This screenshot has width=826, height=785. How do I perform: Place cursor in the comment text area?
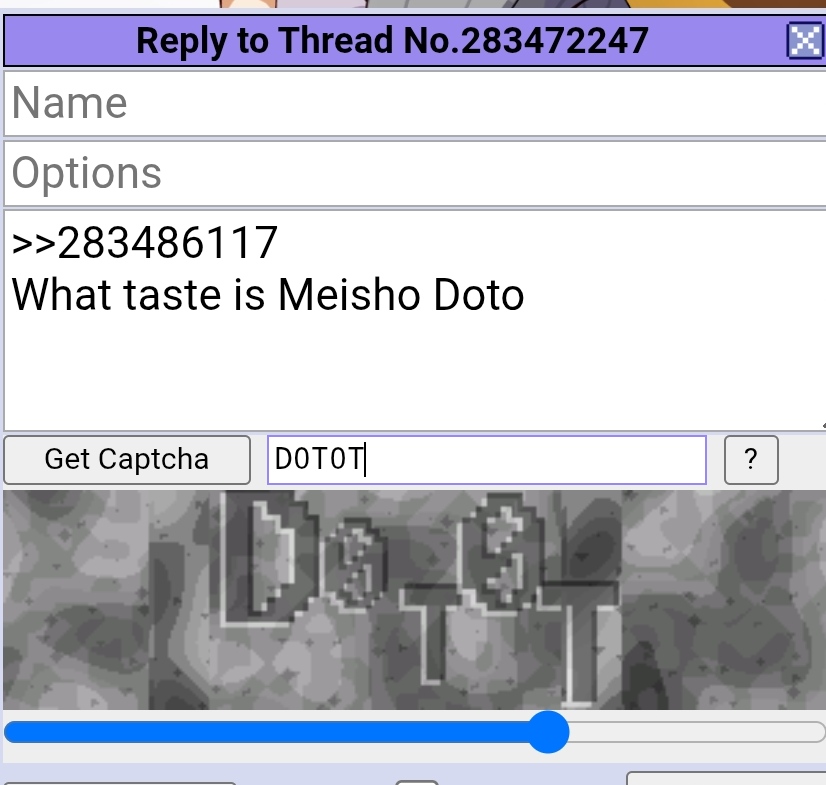click(x=415, y=320)
